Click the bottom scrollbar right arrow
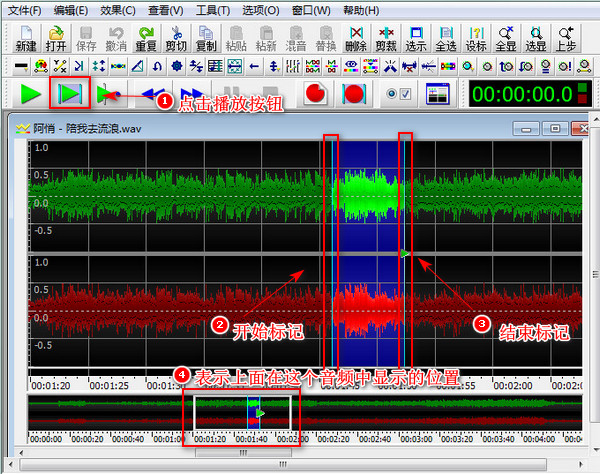 582,464
